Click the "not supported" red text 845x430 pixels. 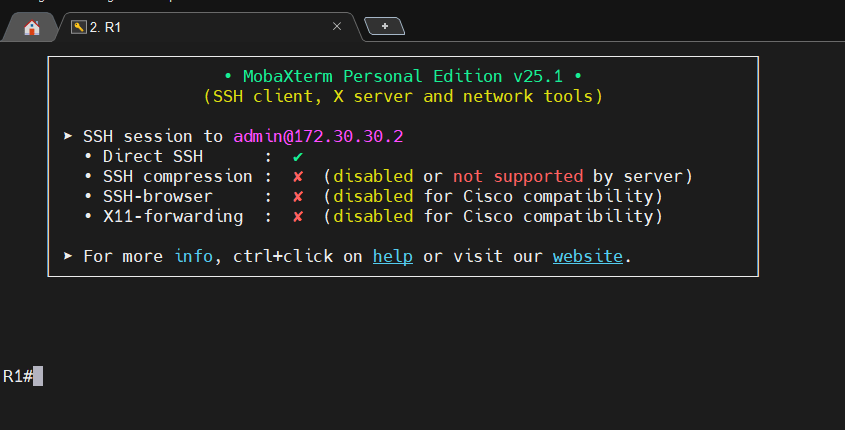pyautogui.click(x=518, y=177)
